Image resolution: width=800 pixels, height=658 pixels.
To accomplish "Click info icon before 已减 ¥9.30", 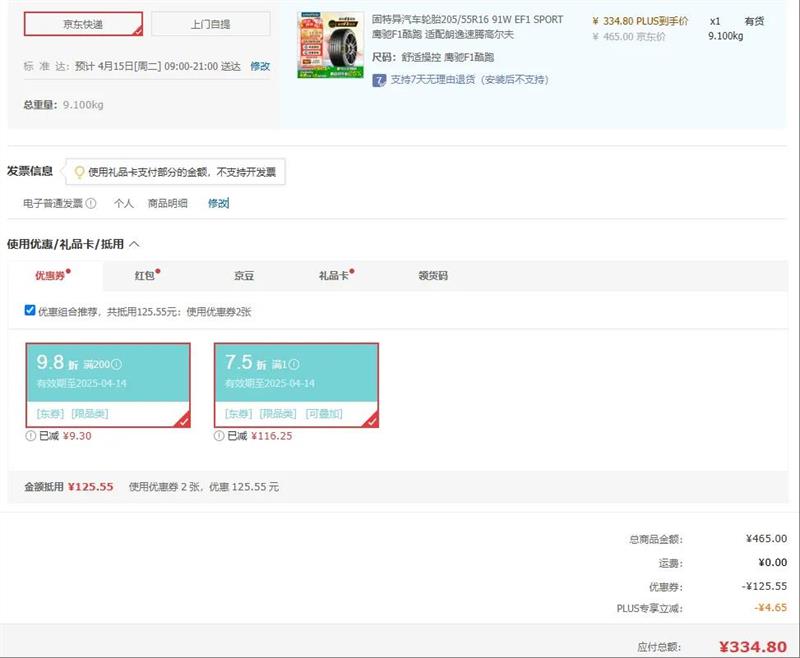I will 30,435.
